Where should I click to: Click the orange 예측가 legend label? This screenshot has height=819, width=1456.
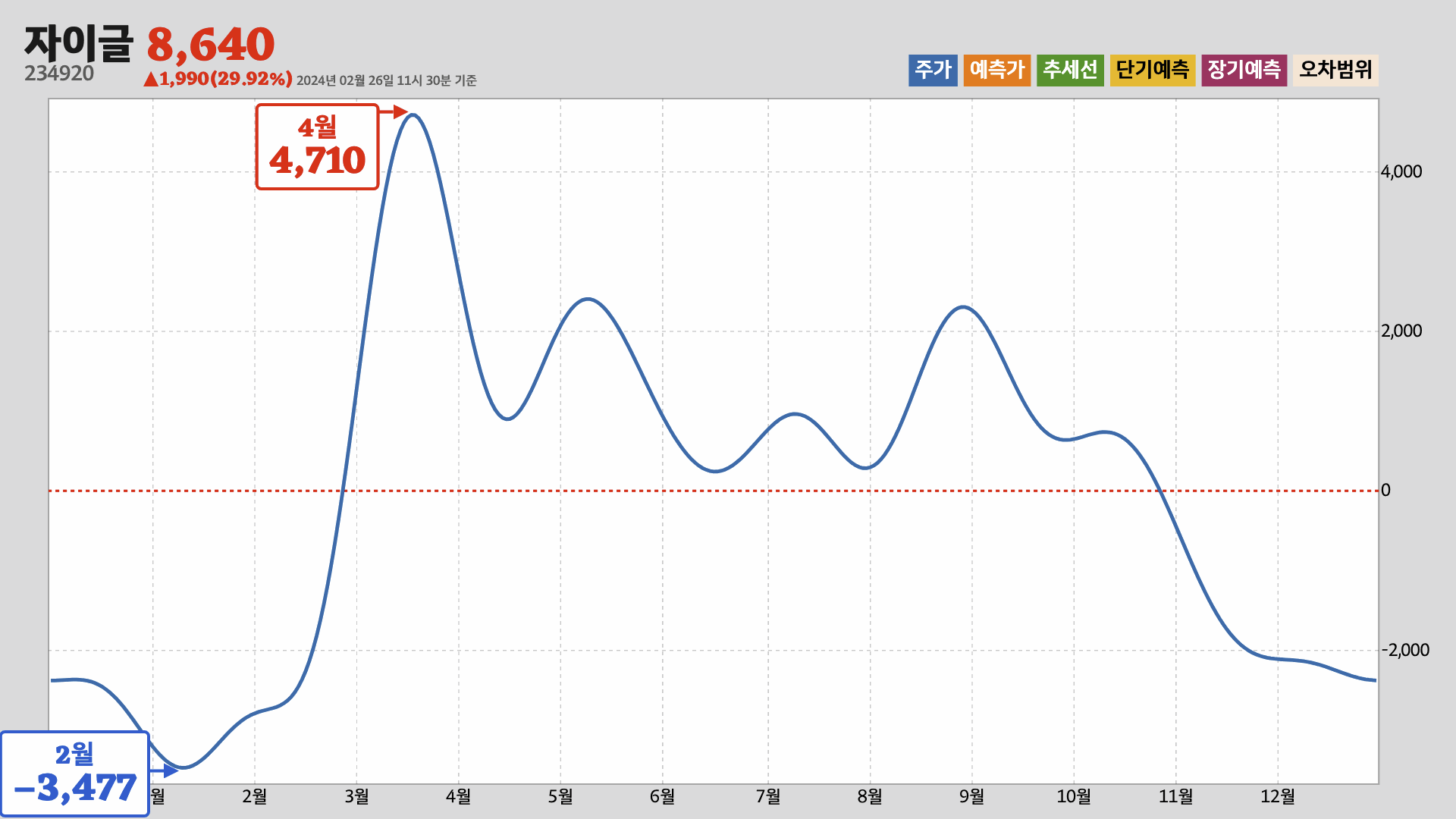(x=997, y=71)
